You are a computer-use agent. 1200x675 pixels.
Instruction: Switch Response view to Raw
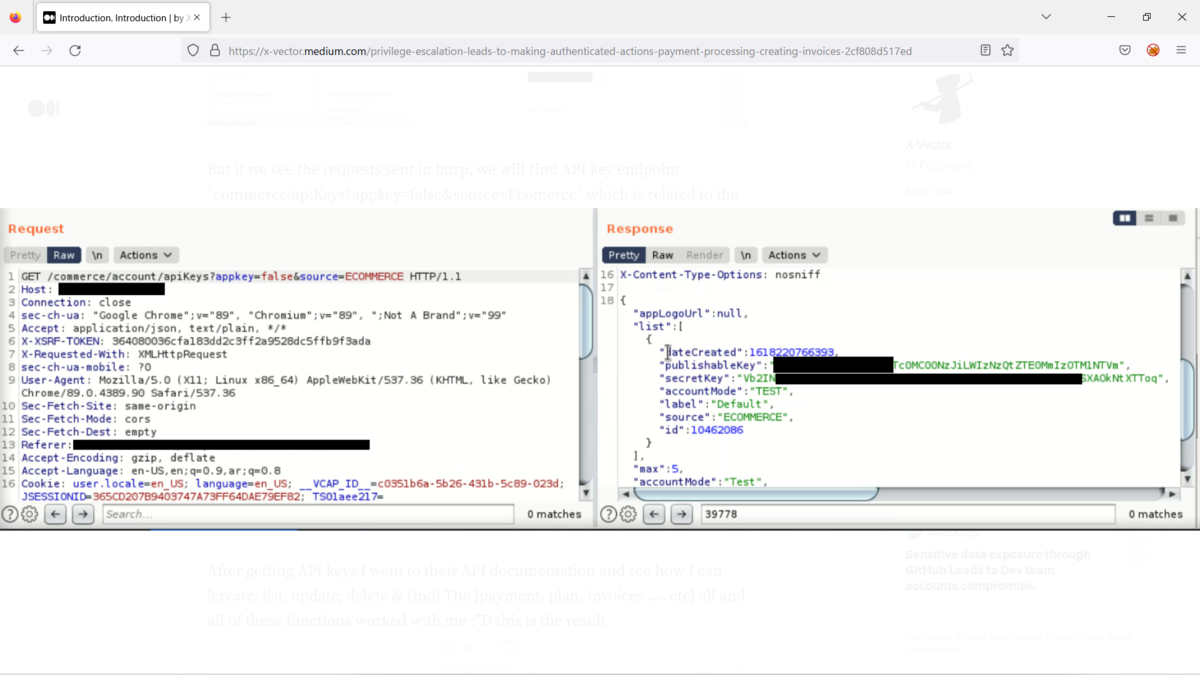click(662, 255)
